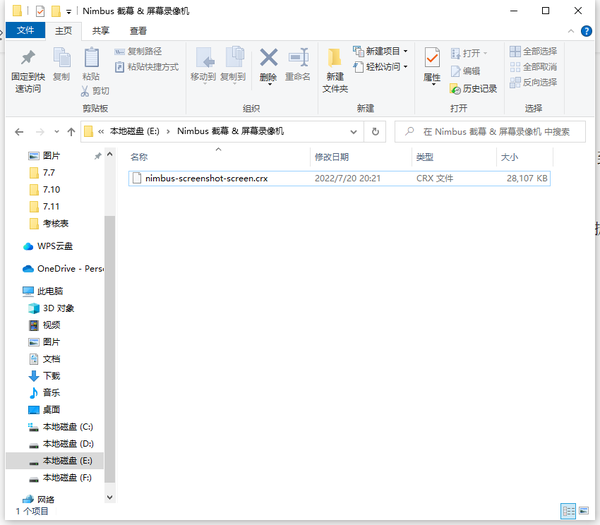Open the View ribbon tab
This screenshot has width=600, height=525.
click(x=138, y=31)
